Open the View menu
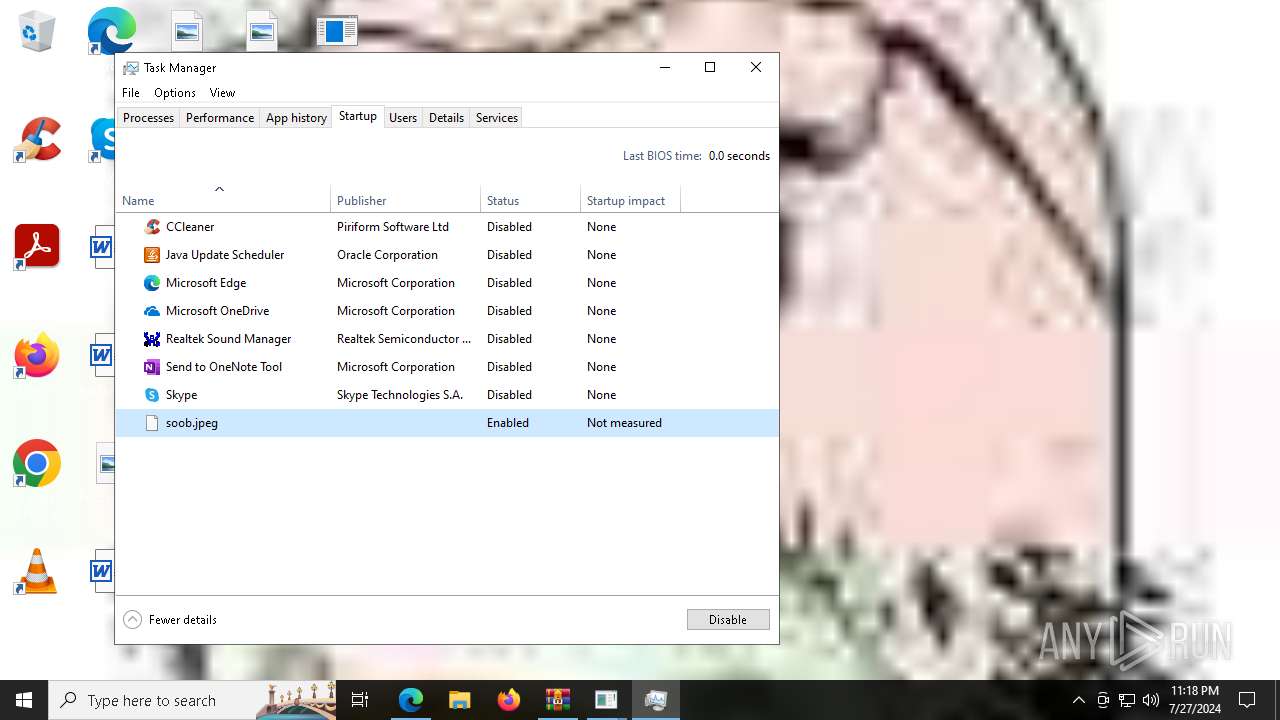Image resolution: width=1280 pixels, height=720 pixels. point(222,93)
